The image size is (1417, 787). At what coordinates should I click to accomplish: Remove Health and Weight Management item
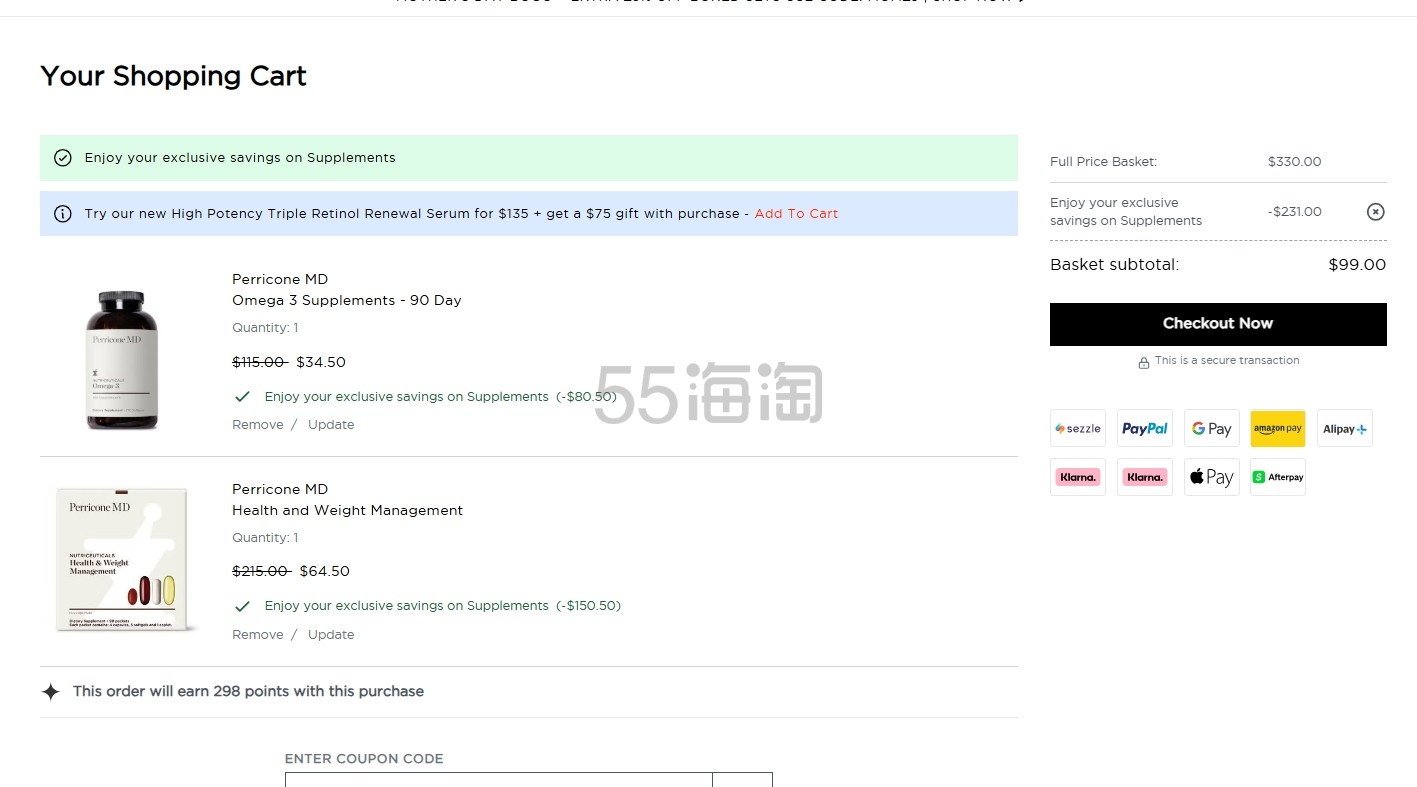point(258,635)
